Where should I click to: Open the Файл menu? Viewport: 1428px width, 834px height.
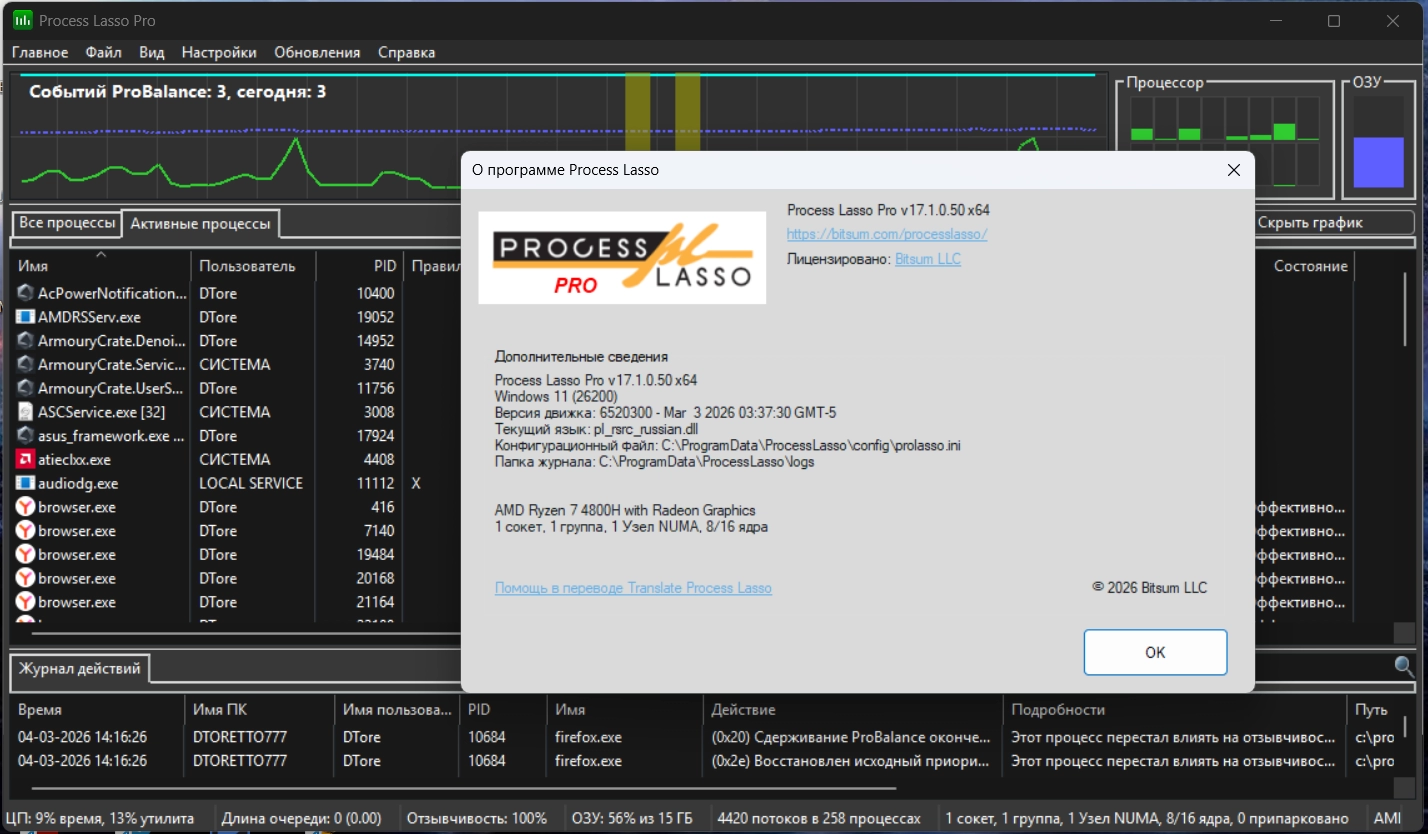104,52
